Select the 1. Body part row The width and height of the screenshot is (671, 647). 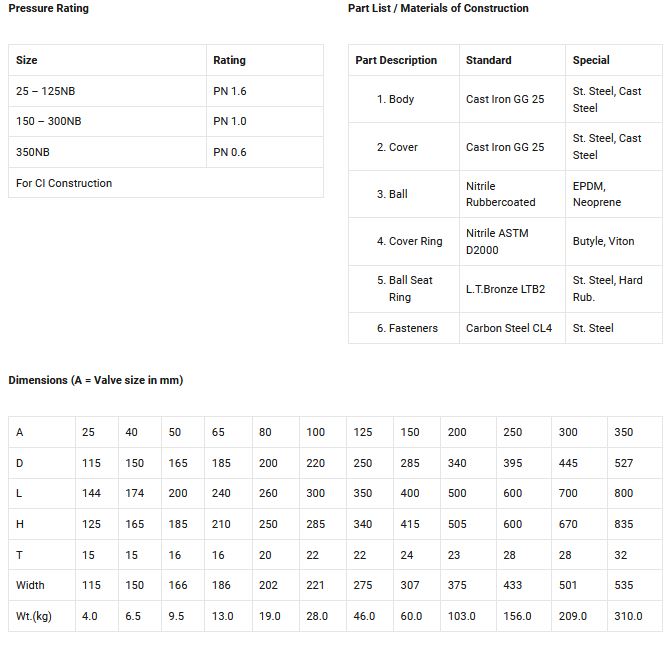pos(395,99)
